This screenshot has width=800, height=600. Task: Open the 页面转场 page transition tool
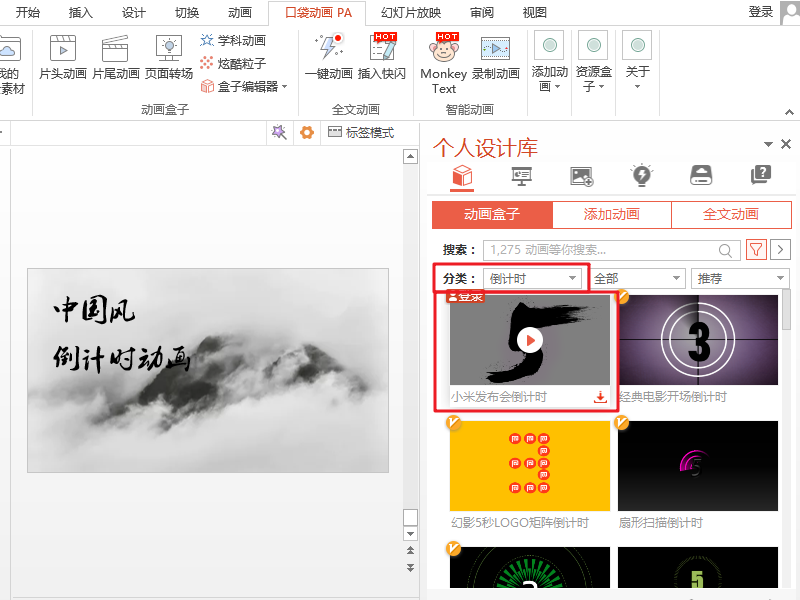tap(169, 57)
